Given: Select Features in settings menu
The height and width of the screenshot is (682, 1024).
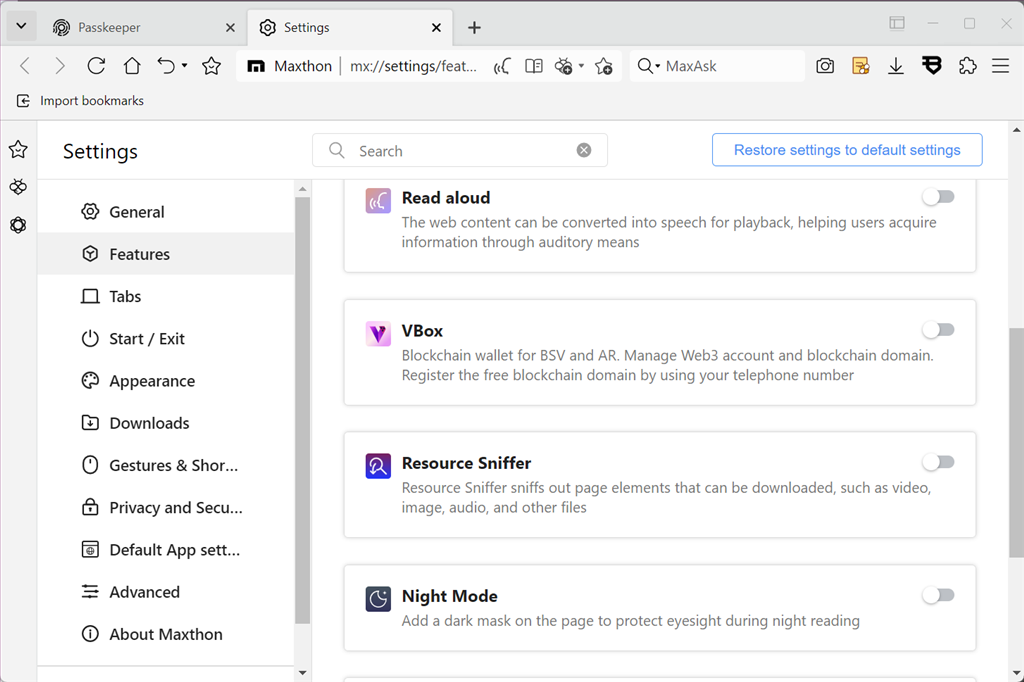Looking at the screenshot, I should pyautogui.click(x=166, y=253).
